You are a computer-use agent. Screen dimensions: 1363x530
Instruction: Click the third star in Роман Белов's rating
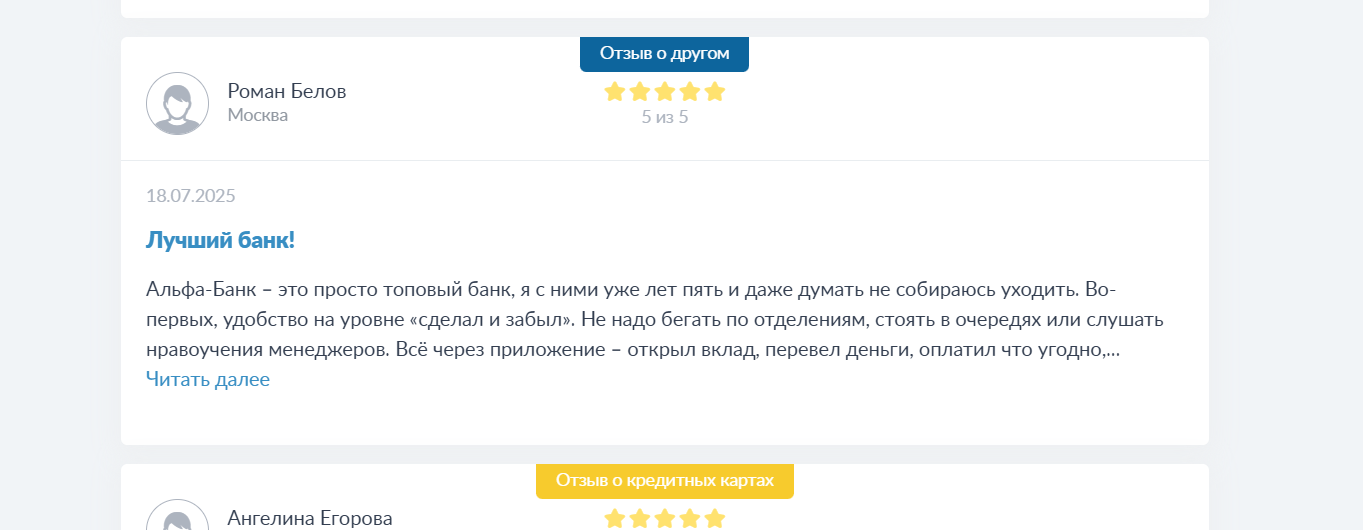click(665, 92)
